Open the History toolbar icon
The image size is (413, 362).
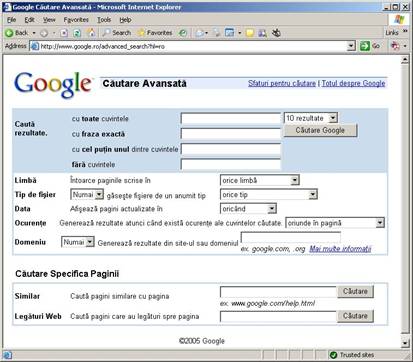click(183, 33)
